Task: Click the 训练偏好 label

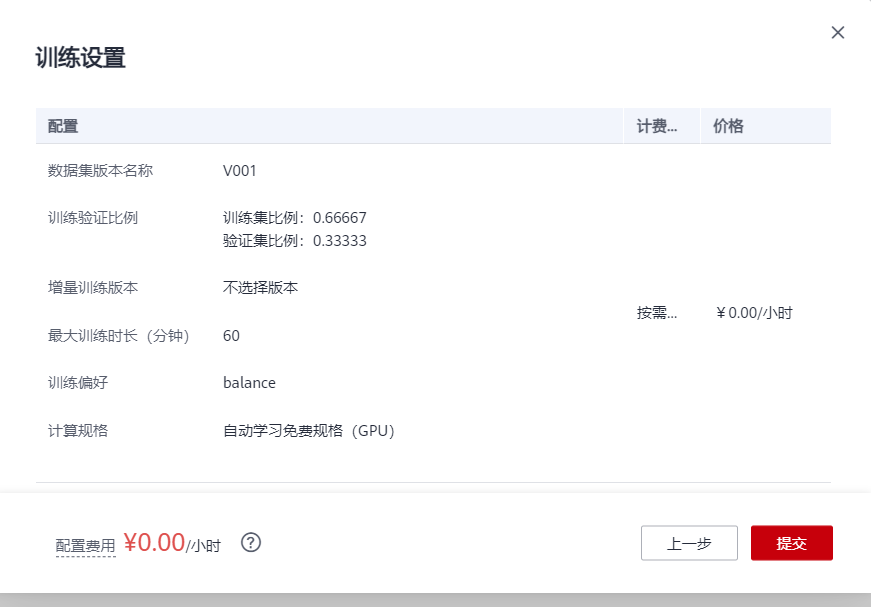Action: tap(78, 383)
